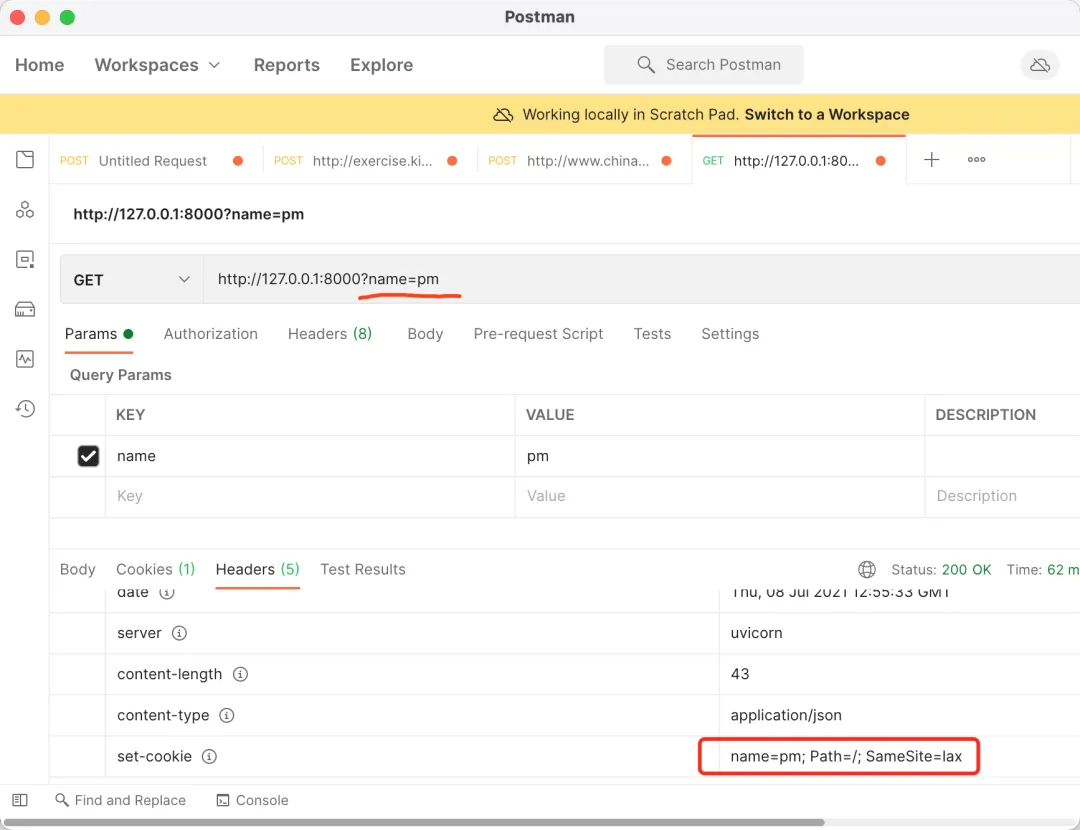Viewport: 1080px width, 830px height.
Task: Click the horizontal scrollbar at bottom
Action: point(413,822)
